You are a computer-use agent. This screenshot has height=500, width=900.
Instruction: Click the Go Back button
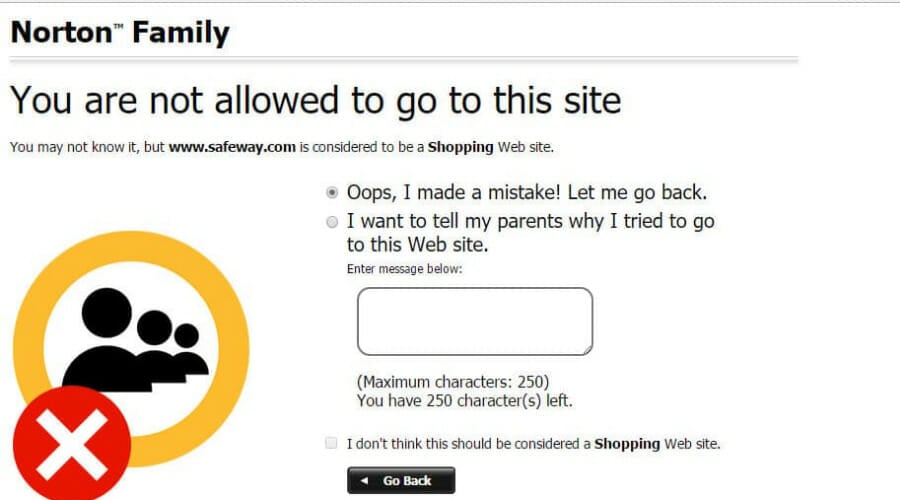[401, 480]
